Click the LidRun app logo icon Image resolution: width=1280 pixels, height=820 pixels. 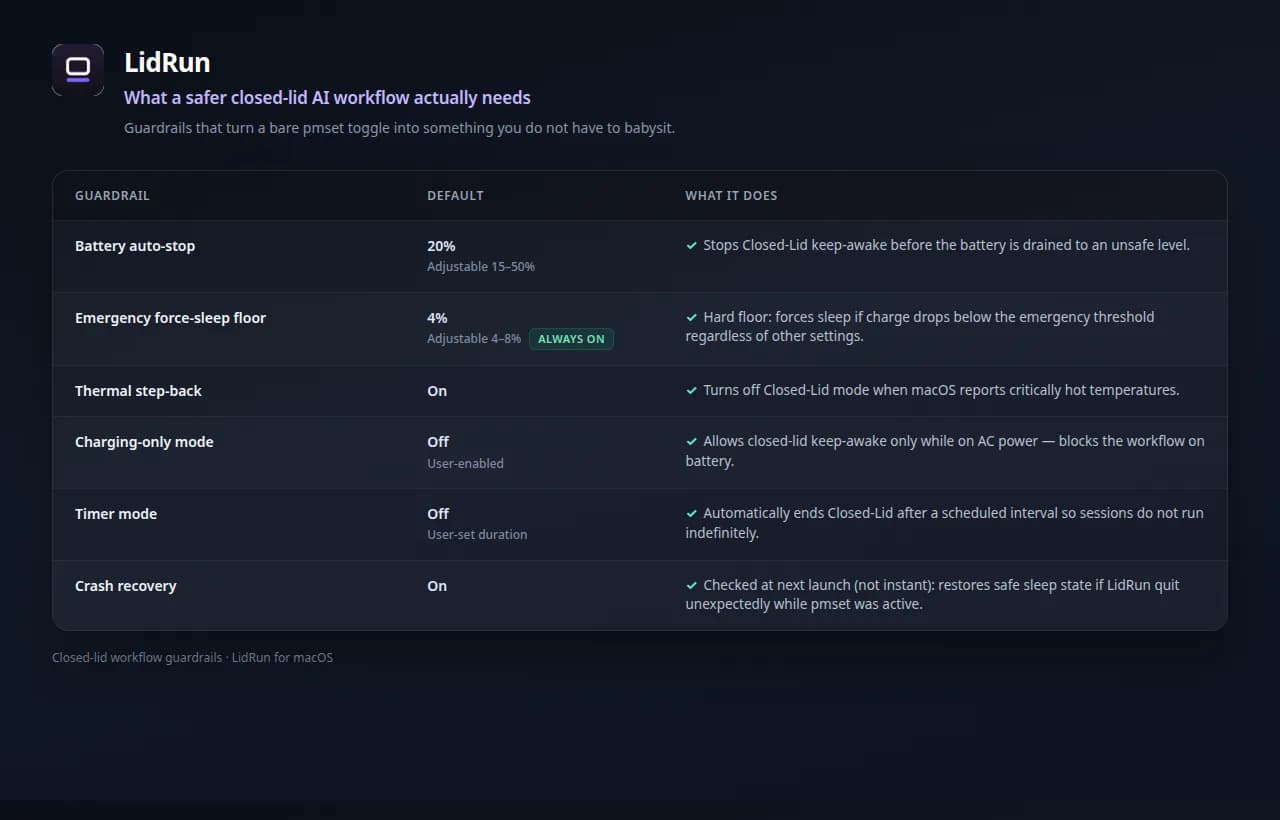[x=78, y=70]
